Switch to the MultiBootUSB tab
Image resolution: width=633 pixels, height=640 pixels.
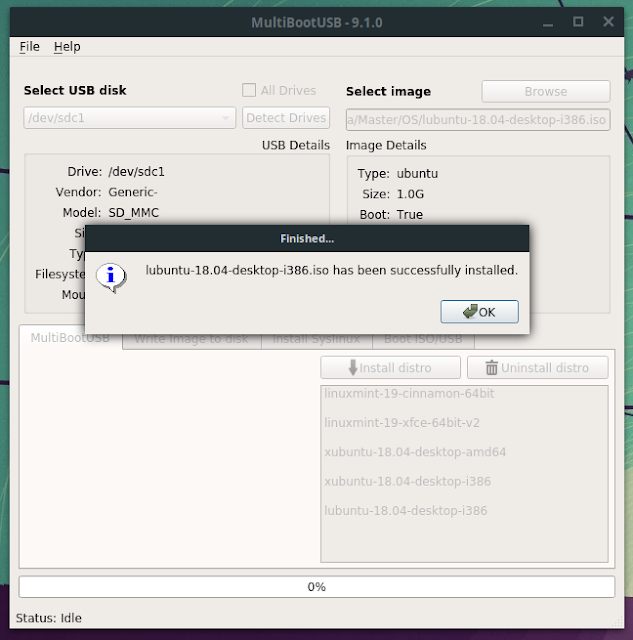70,338
